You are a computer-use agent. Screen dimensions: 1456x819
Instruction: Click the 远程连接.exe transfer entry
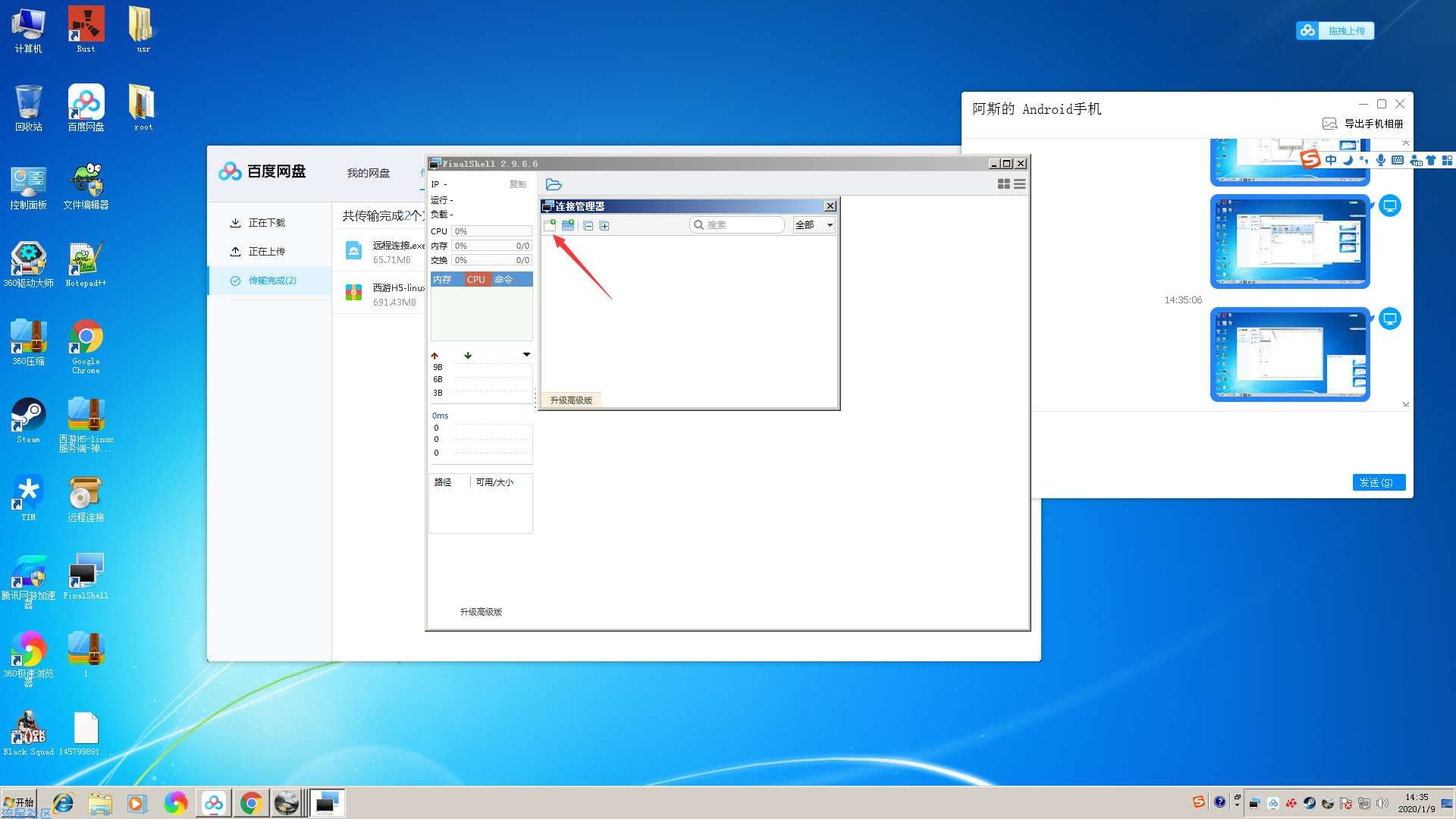click(379, 252)
